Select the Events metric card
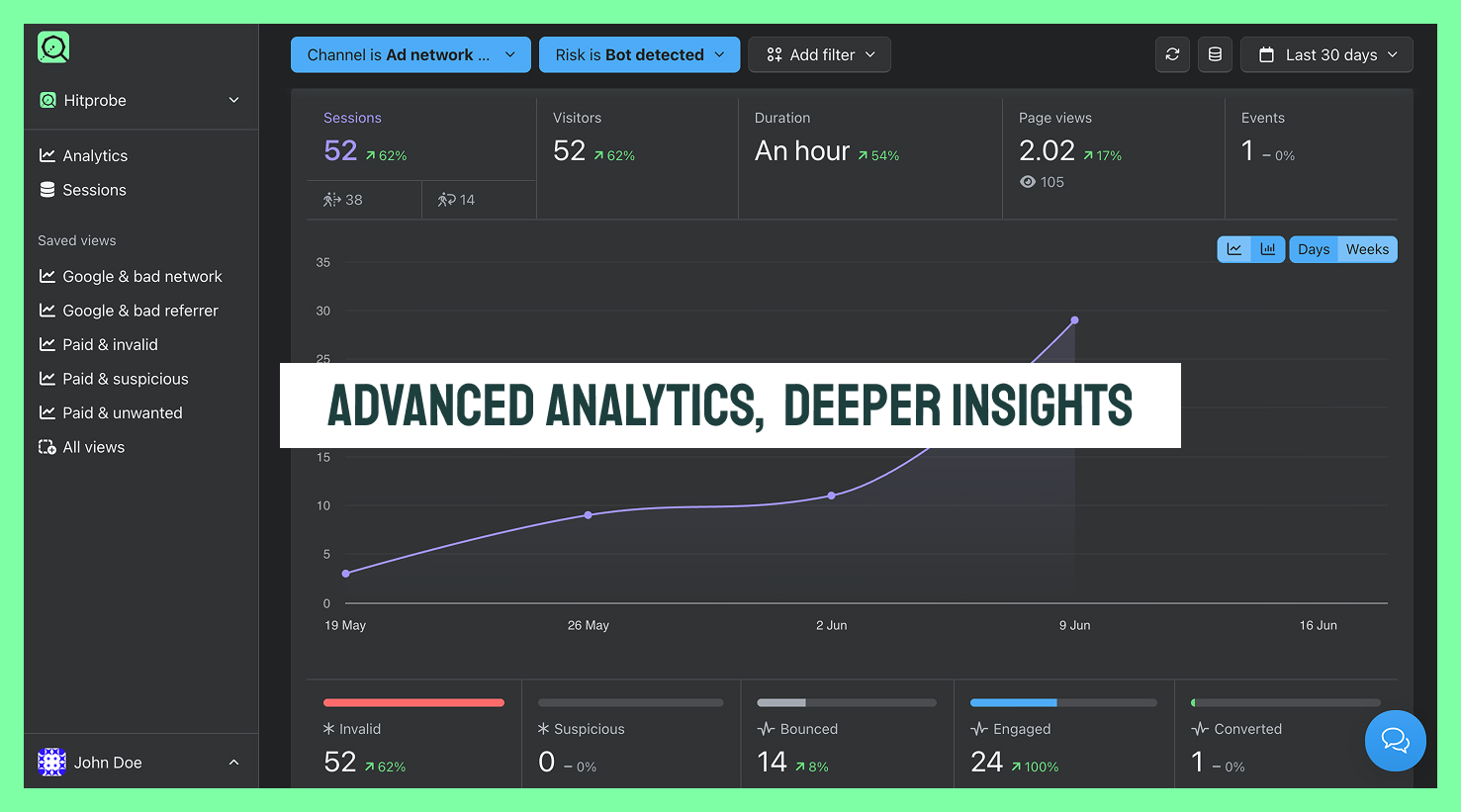Image resolution: width=1461 pixels, height=812 pixels. click(1312, 158)
